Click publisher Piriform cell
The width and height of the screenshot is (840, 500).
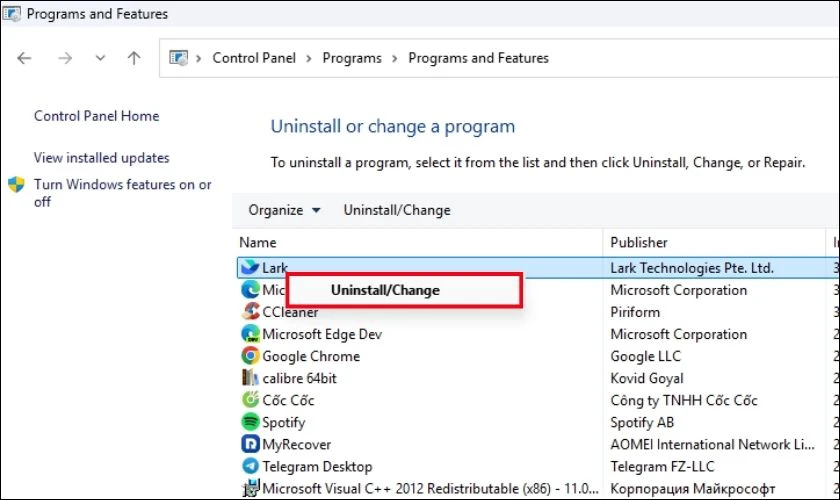coord(635,312)
